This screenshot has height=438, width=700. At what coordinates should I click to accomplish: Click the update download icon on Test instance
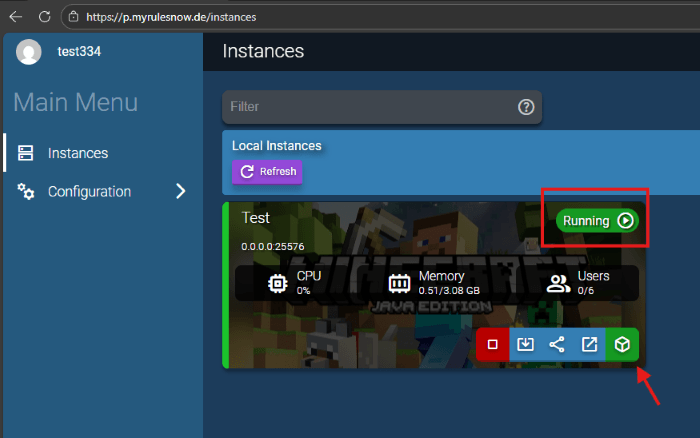coord(525,345)
